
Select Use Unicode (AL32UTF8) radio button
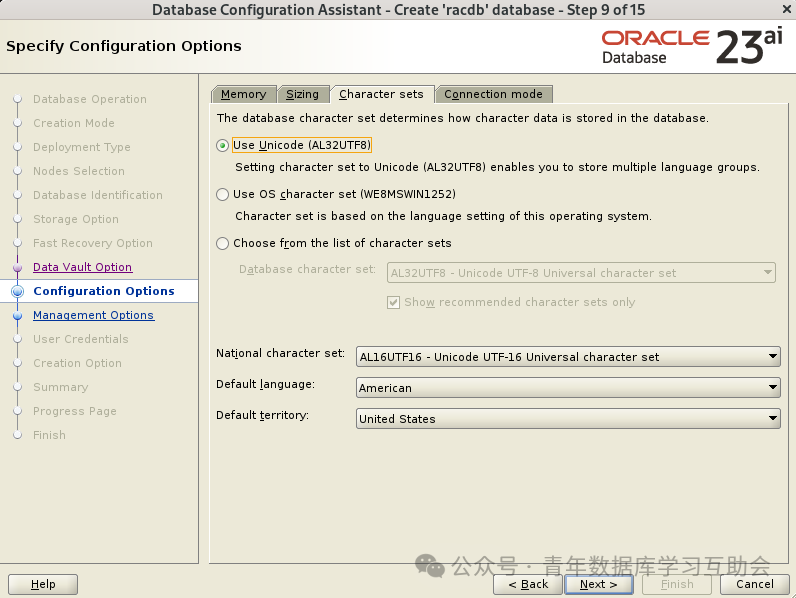click(x=222, y=146)
